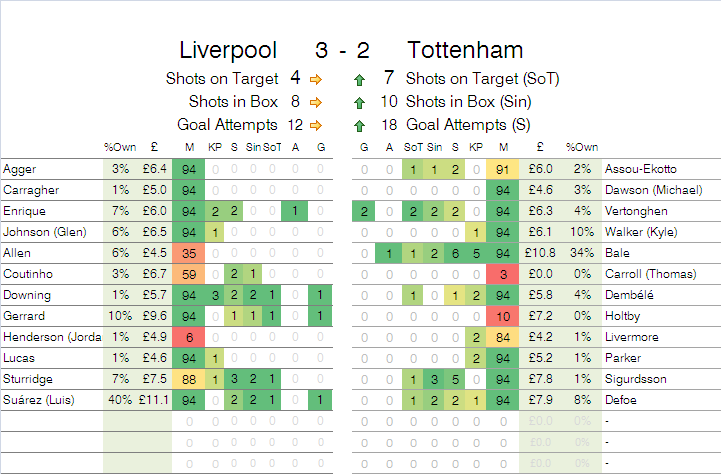Select Suárez's 40% ownership cell
Image resolution: width=721 pixels, height=474 pixels.
[x=119, y=400]
